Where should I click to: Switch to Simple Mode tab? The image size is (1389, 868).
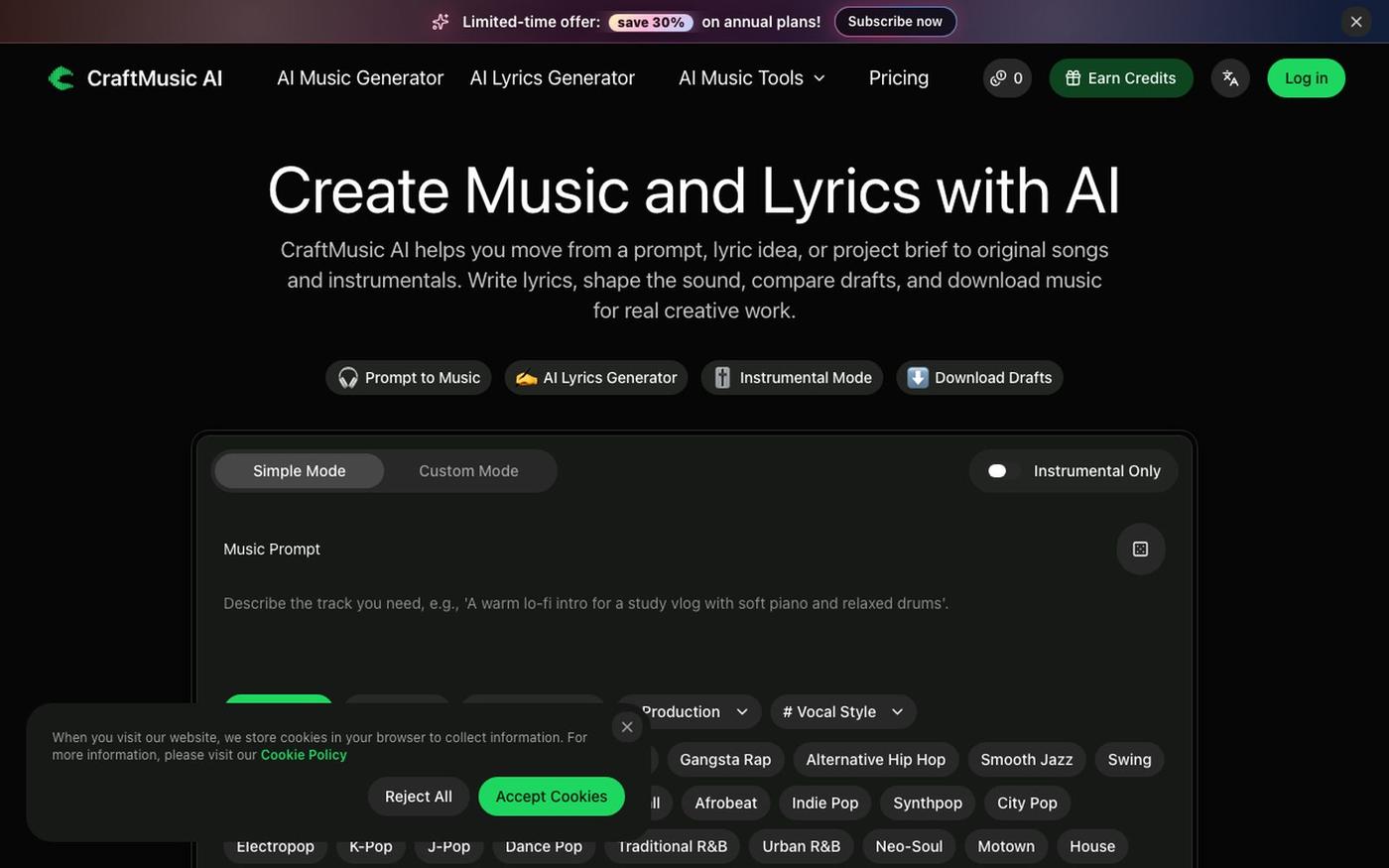(x=300, y=471)
